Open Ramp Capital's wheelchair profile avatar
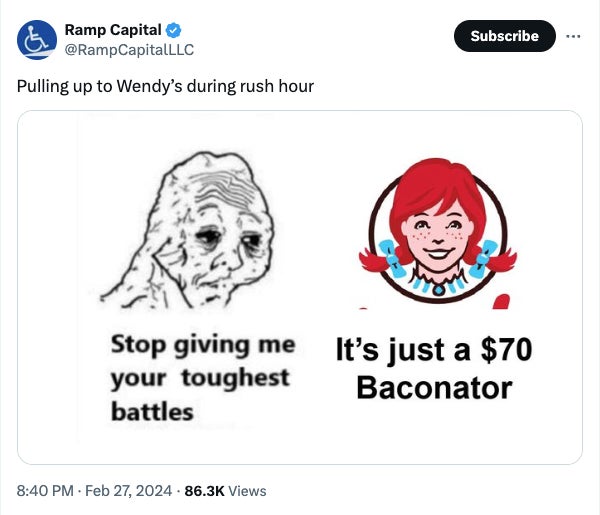The height and width of the screenshot is (515, 600). point(36,38)
